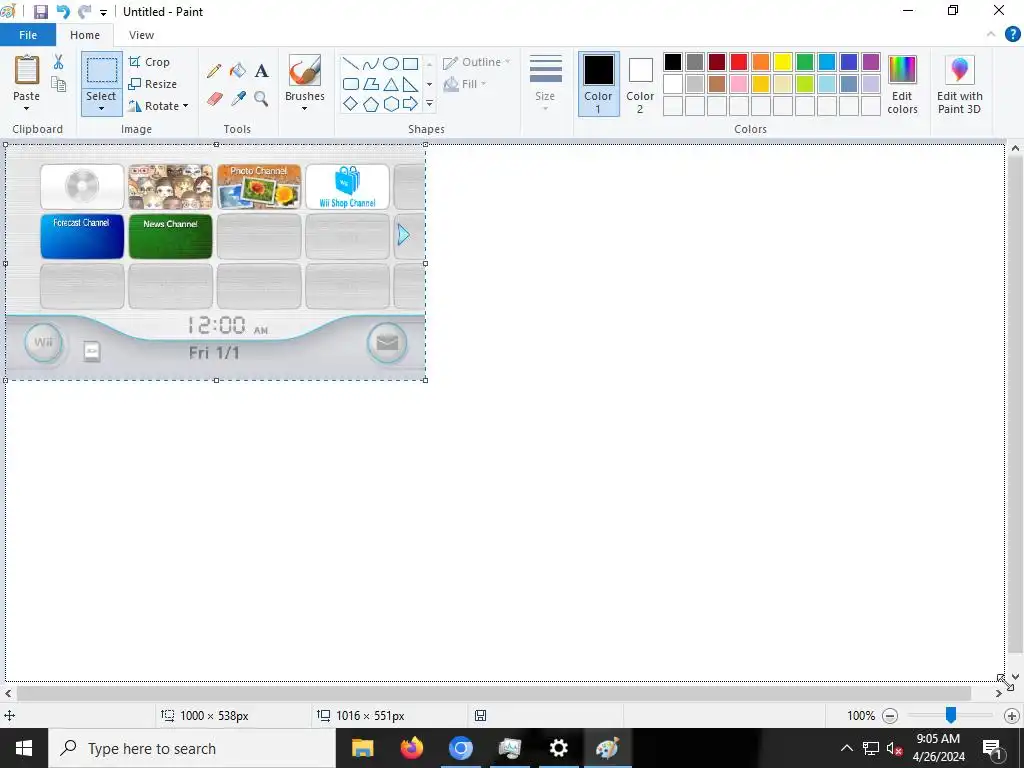Select the Pentagon shape
The width and height of the screenshot is (1024, 768).
point(371,104)
